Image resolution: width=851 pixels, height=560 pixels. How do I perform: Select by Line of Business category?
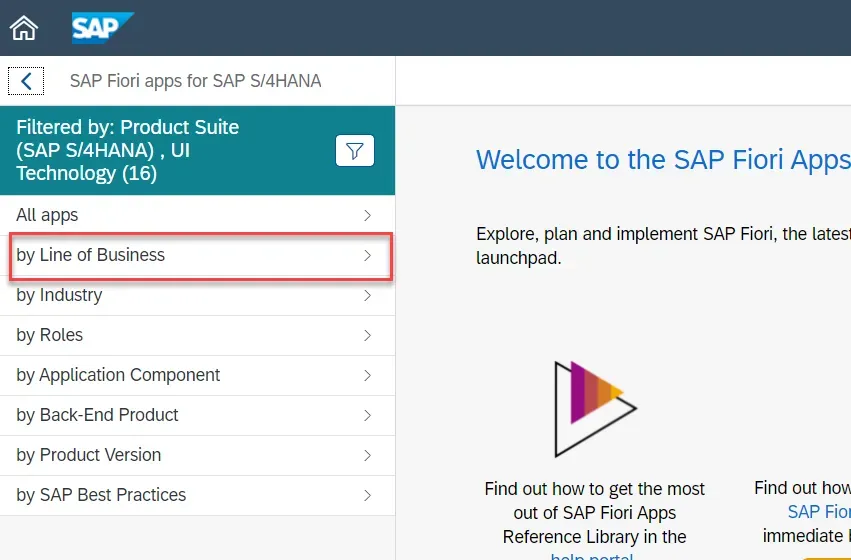click(91, 255)
